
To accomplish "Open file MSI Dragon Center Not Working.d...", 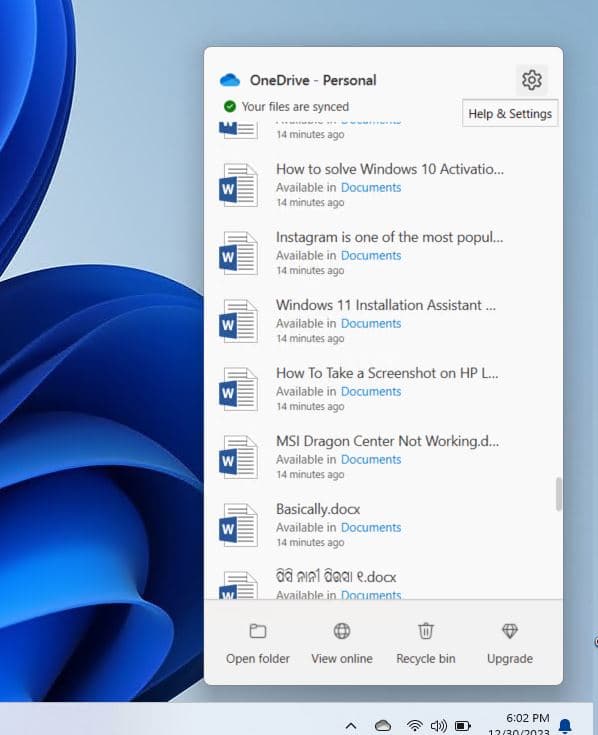I will 388,441.
